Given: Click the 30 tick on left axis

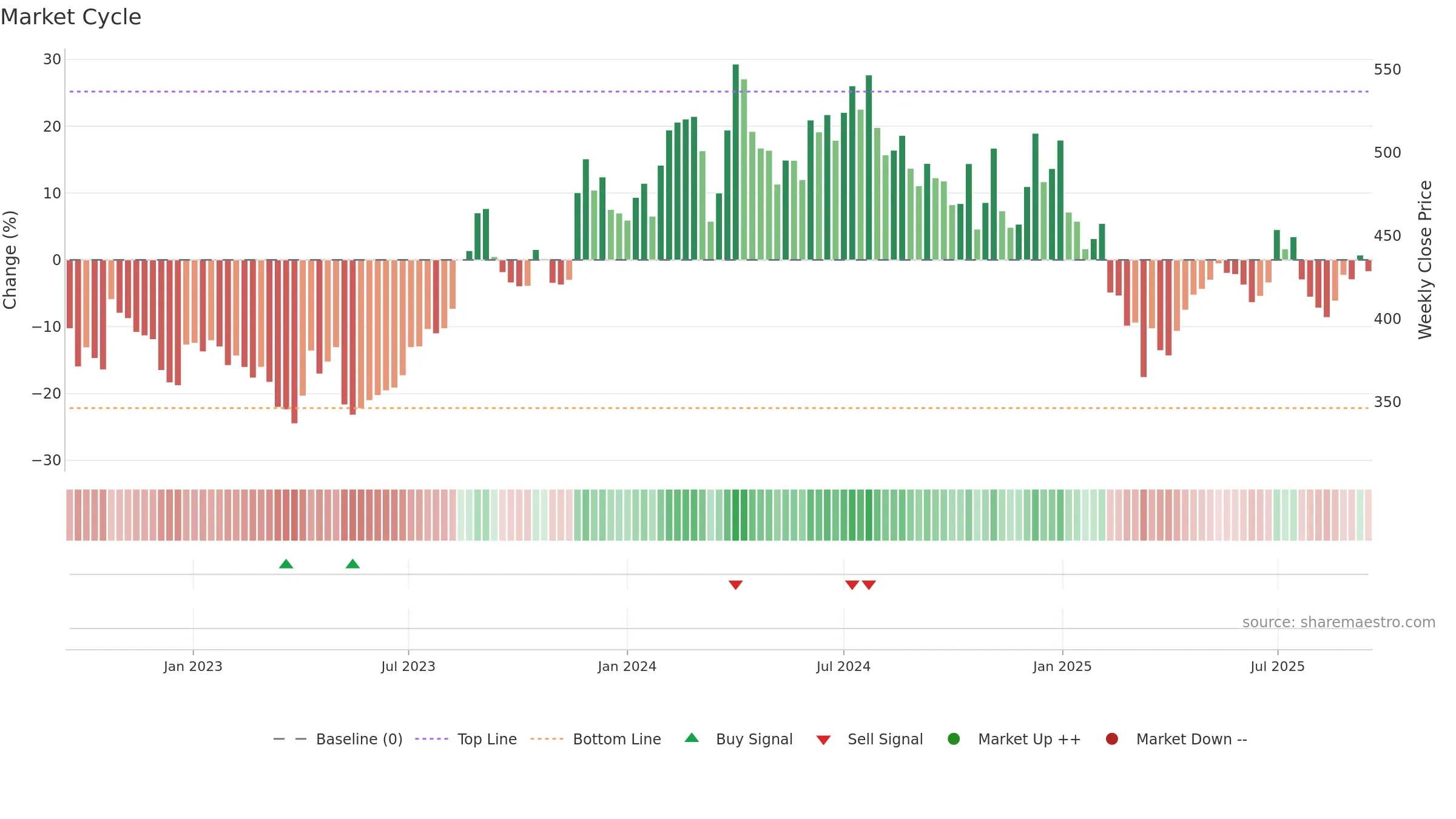Looking at the screenshot, I should tap(52, 59).
